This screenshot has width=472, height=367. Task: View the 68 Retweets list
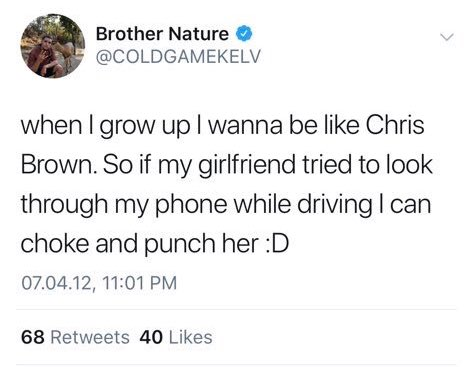pyautogui.click(x=75, y=337)
